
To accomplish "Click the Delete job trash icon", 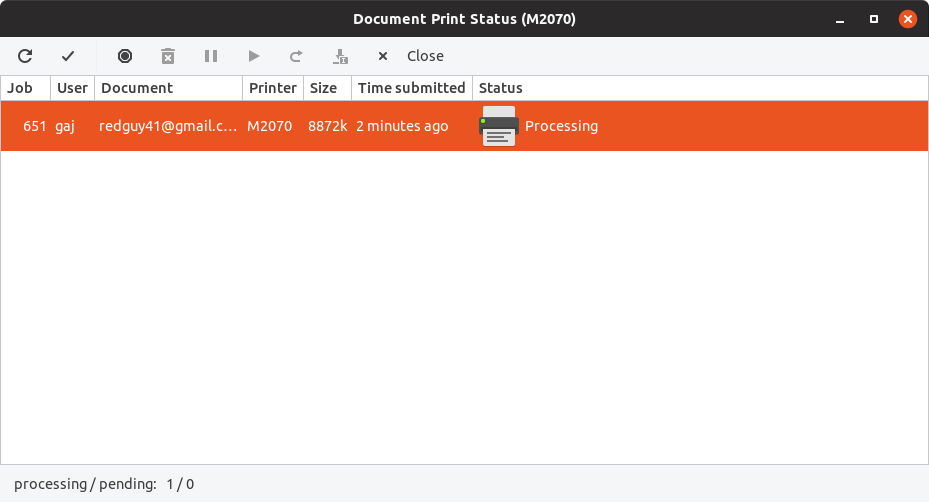I will (168, 56).
